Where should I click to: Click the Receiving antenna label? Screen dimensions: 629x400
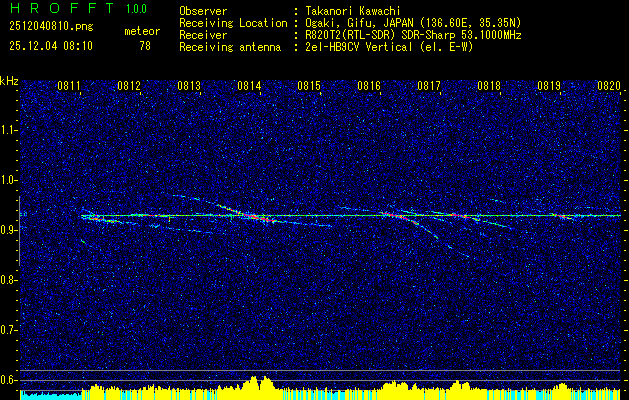point(230,47)
